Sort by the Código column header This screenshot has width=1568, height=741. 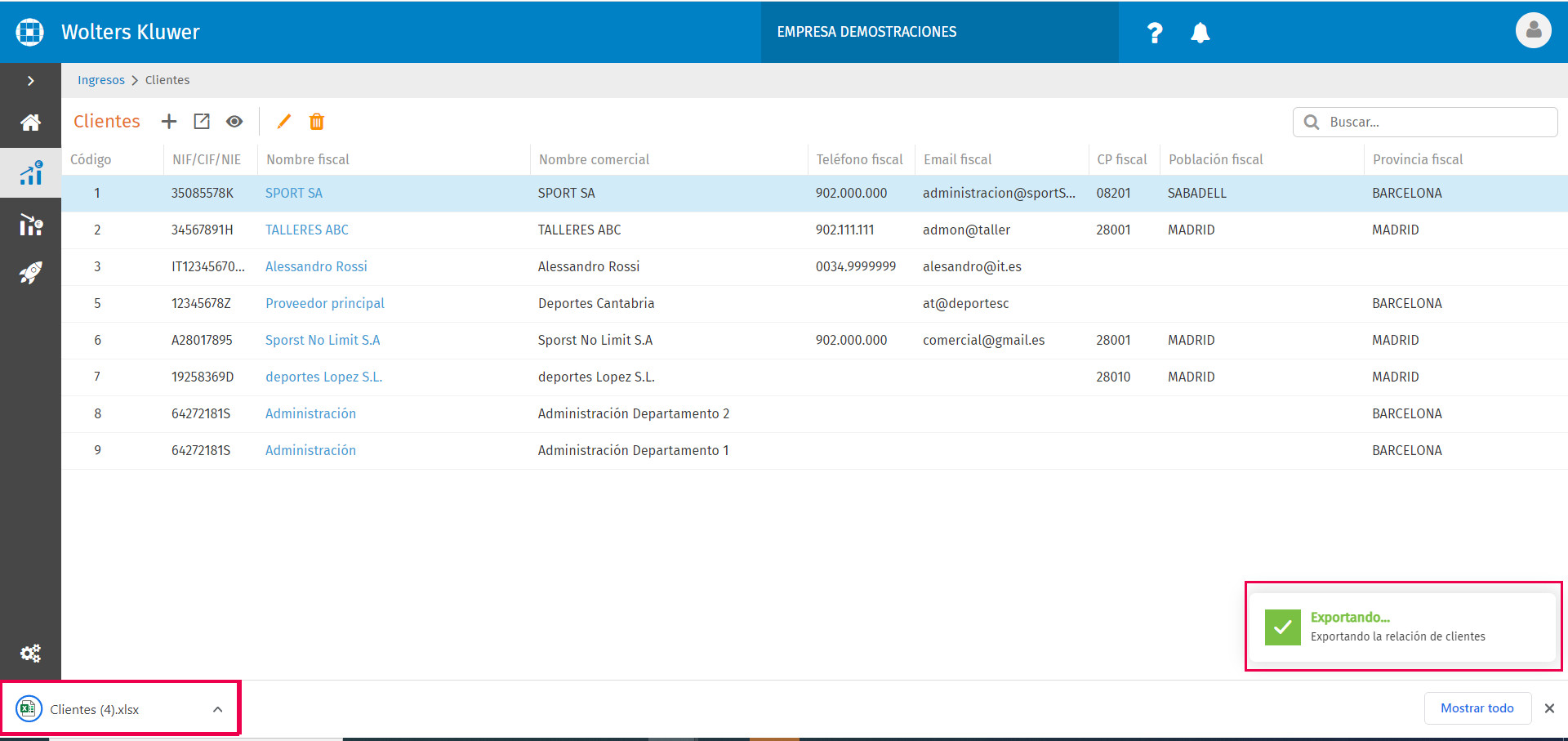tap(91, 159)
